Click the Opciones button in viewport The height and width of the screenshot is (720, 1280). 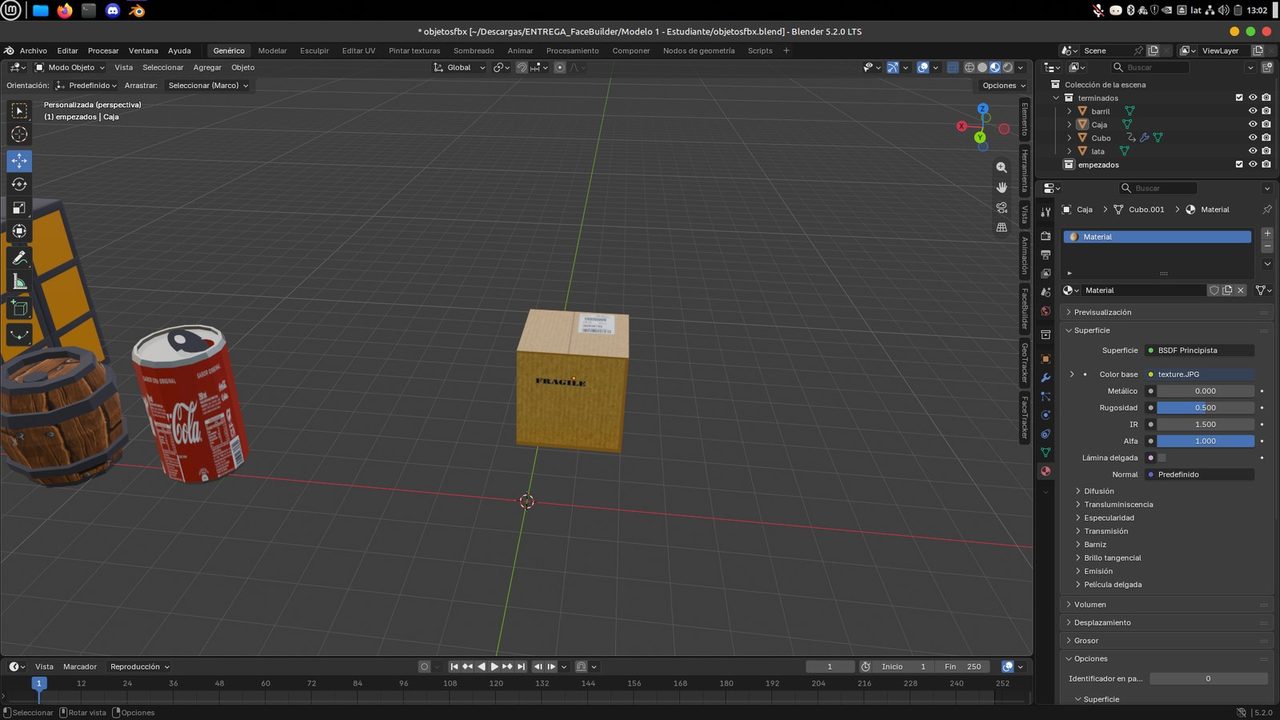tap(1004, 85)
